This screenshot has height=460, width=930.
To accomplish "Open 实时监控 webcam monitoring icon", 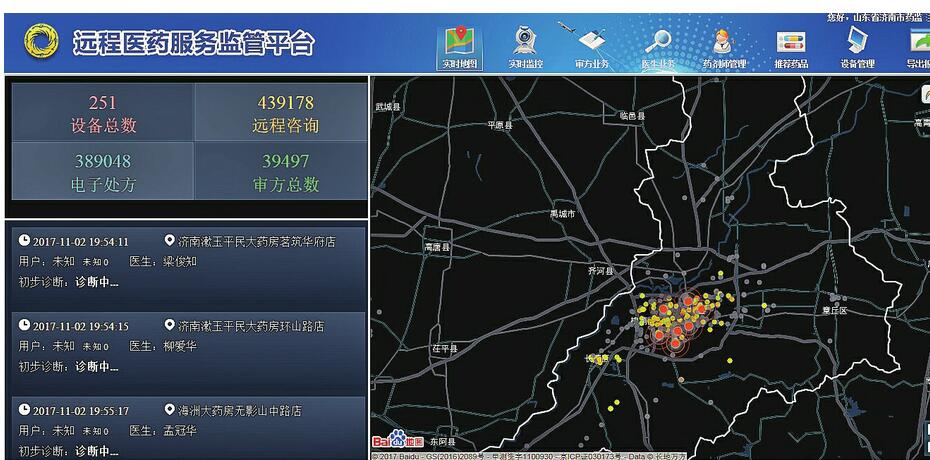I will [525, 45].
